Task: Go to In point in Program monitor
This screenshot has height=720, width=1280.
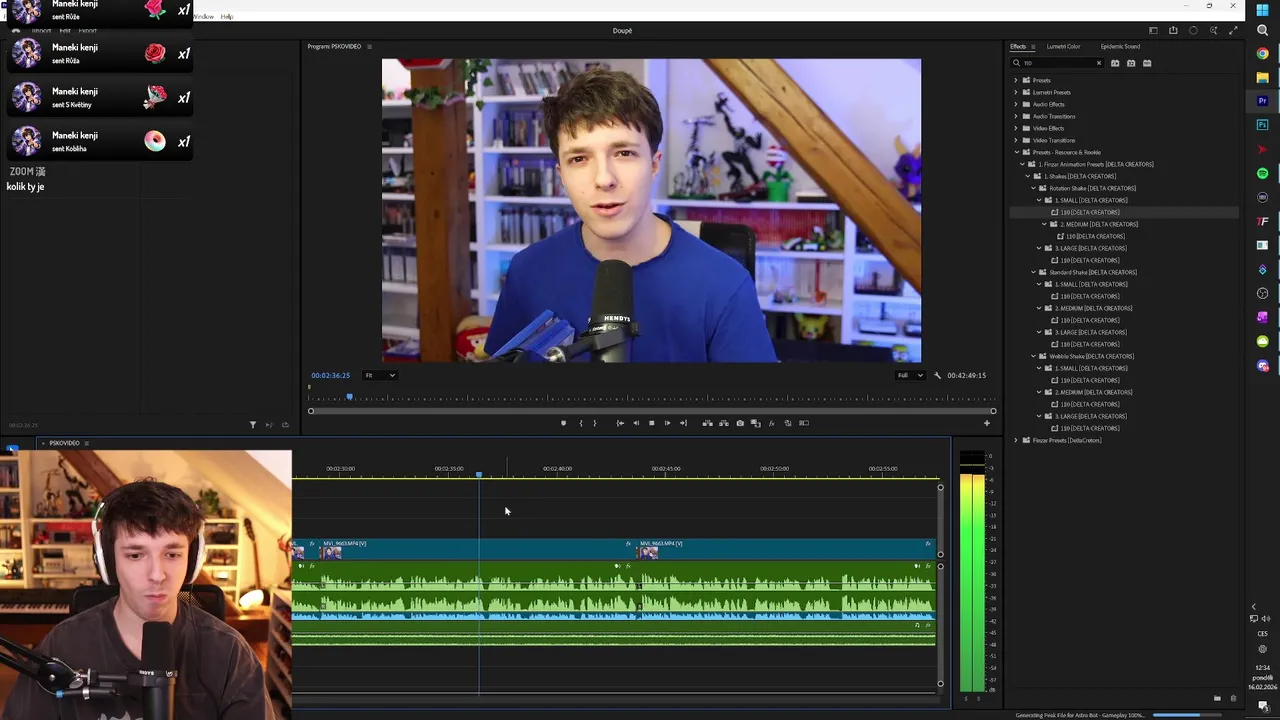Action: [x=620, y=423]
